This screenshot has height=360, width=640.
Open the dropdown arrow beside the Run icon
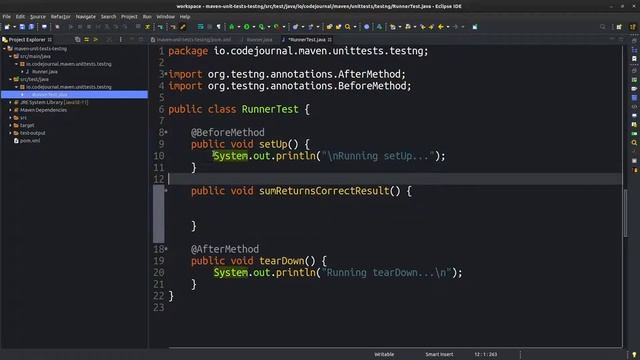[254, 27]
